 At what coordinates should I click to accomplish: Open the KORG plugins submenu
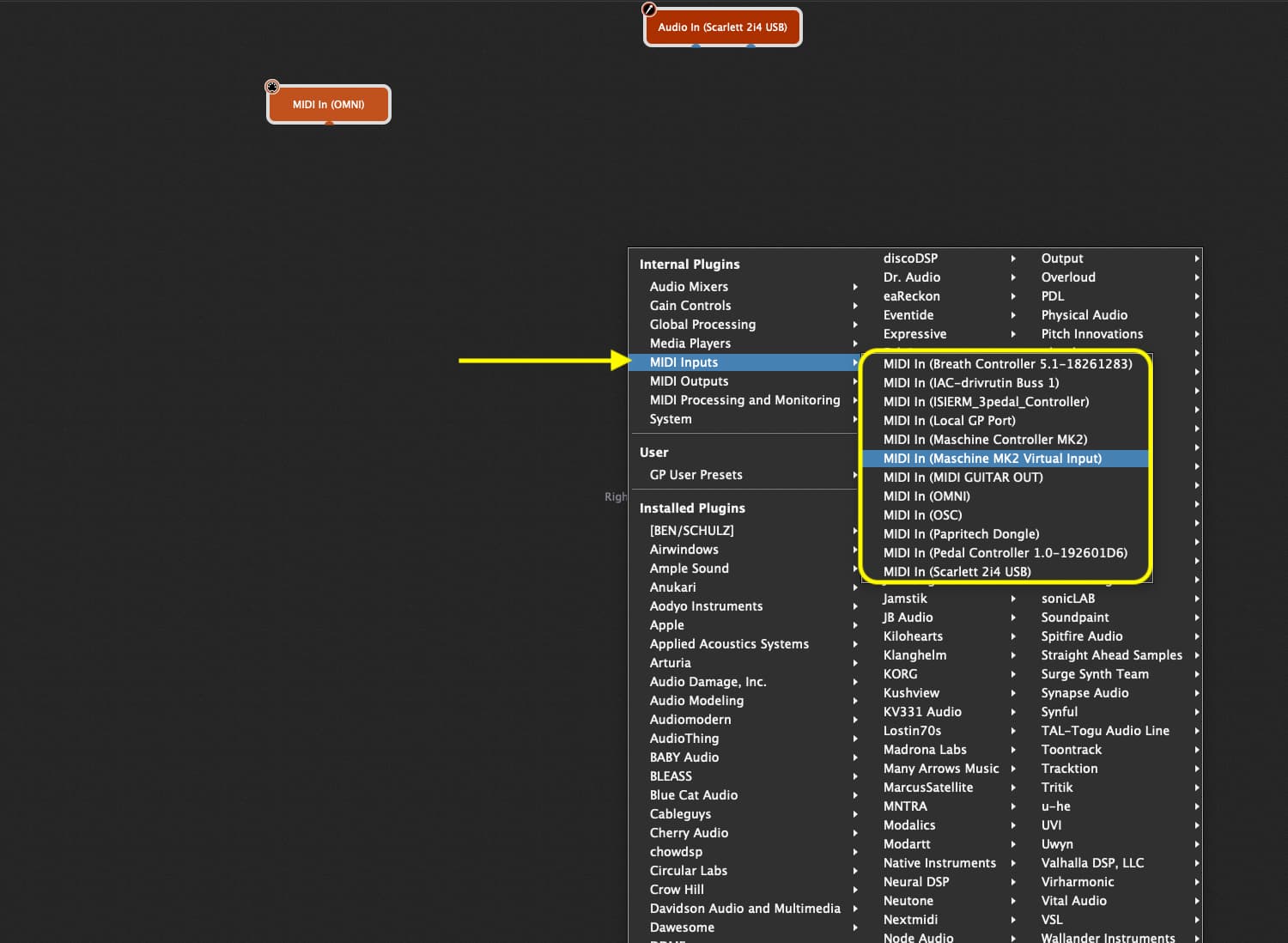tap(950, 674)
